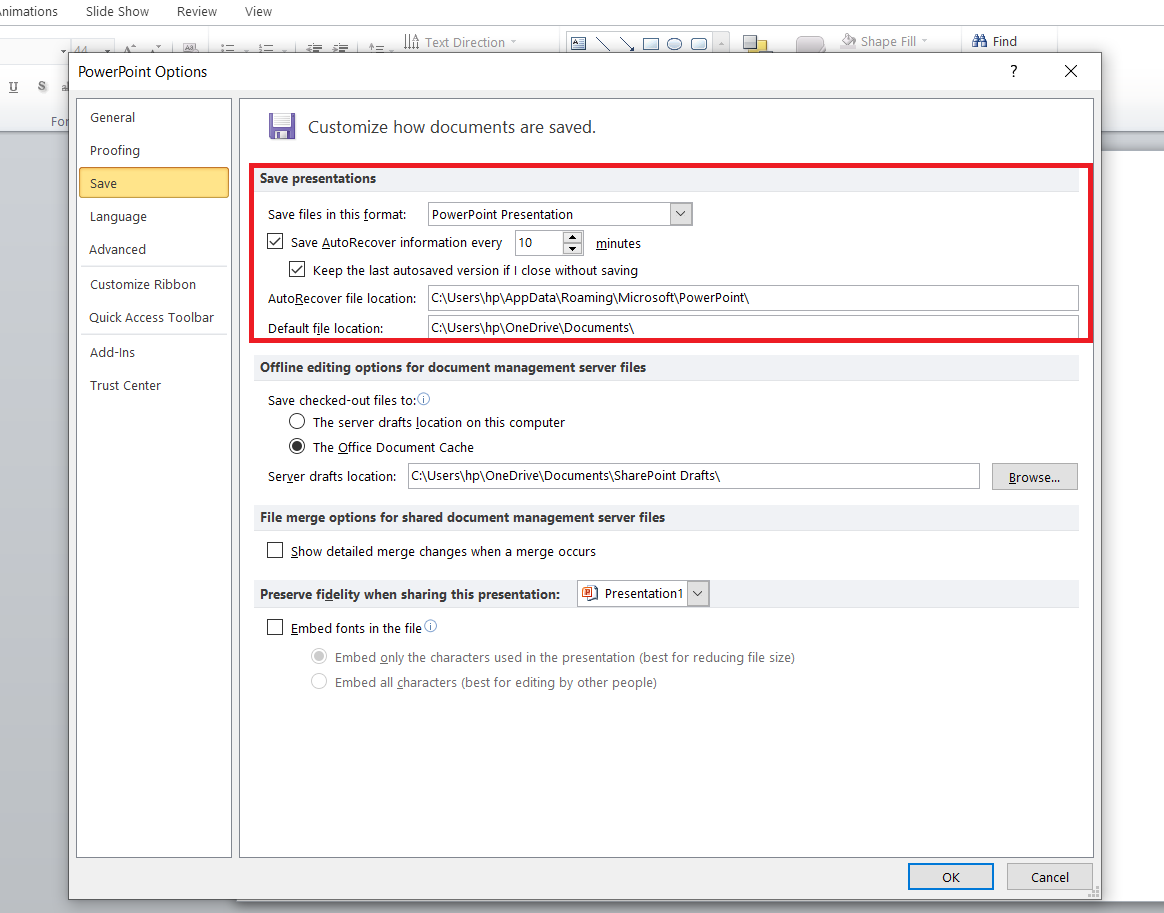
Task: Select the Rounded Rectangle shape in the ribbon gallery
Action: tap(699, 44)
